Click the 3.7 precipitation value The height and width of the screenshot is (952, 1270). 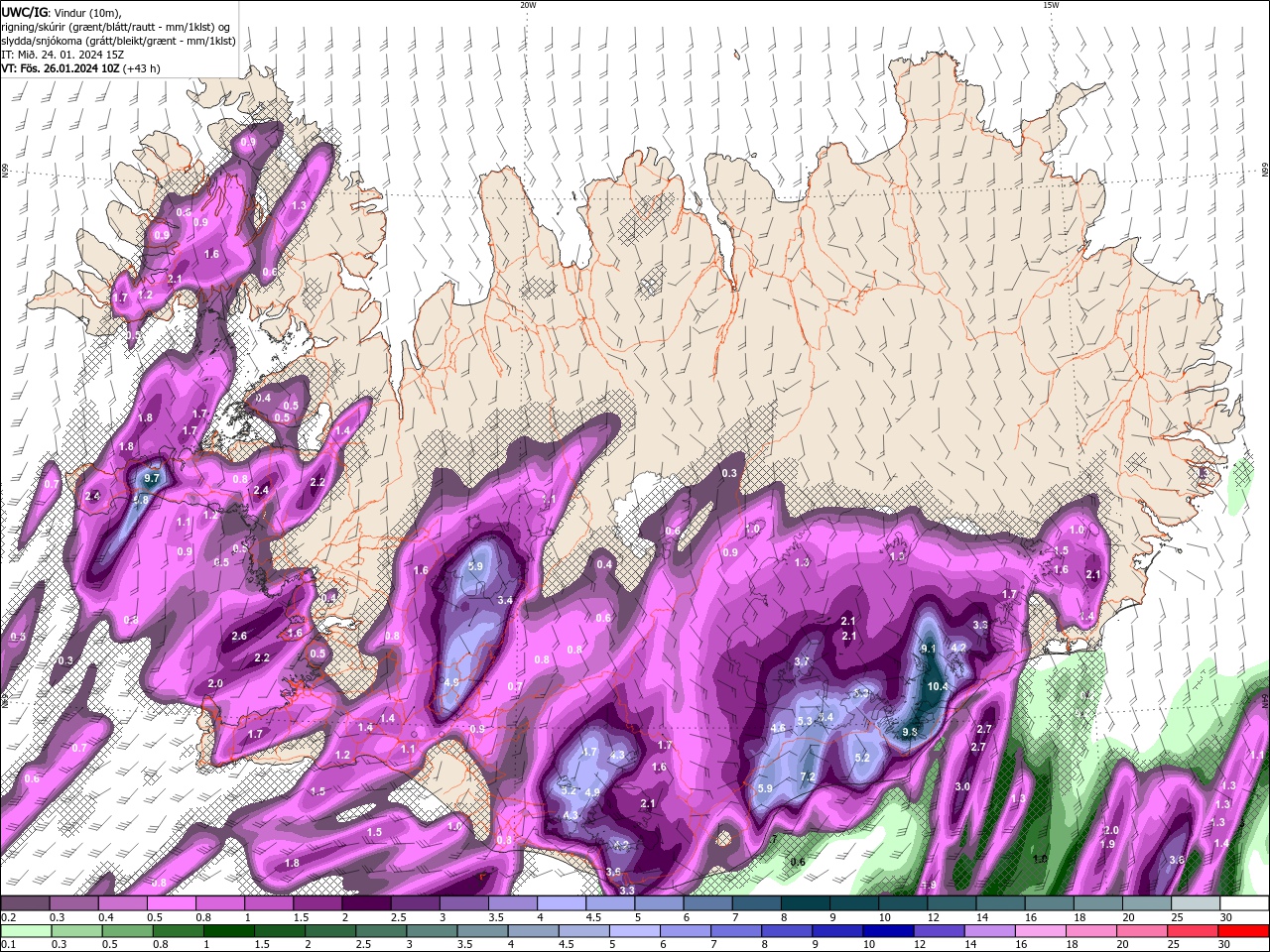(x=802, y=661)
